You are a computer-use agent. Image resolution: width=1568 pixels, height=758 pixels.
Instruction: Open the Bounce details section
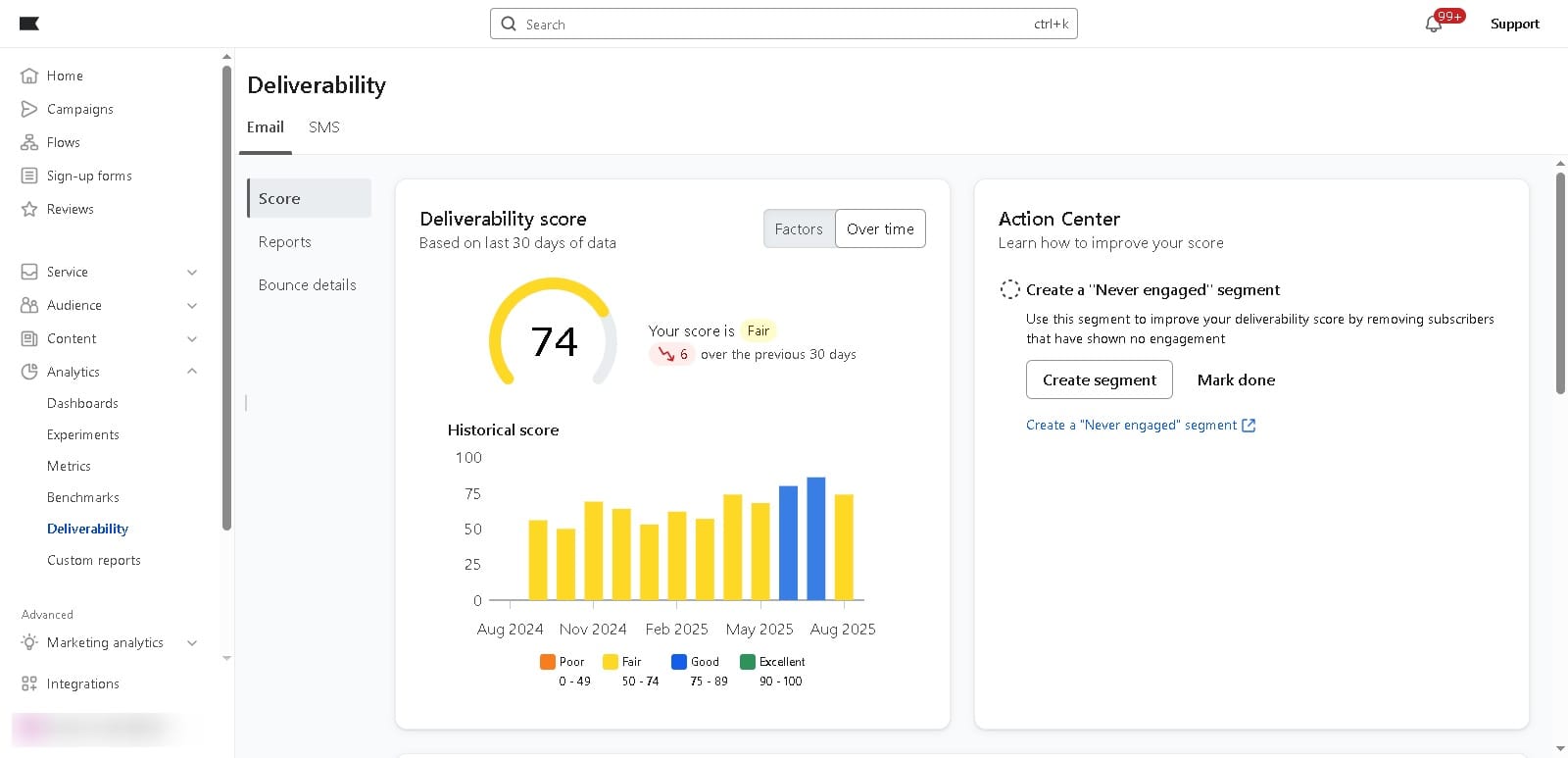pos(308,284)
